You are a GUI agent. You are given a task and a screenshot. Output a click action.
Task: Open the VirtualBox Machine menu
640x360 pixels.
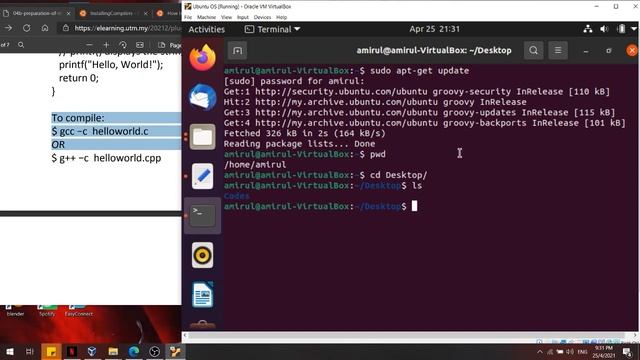tap(206, 17)
